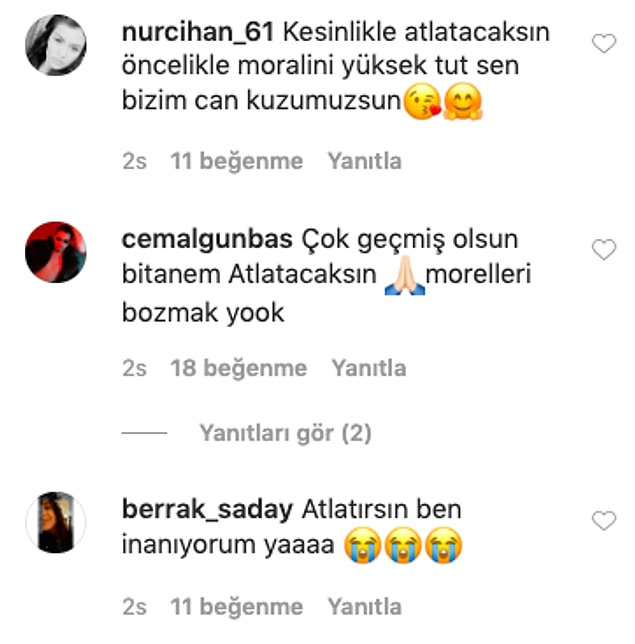Like berrak_saday's comment with the heart
The width and height of the screenshot is (635, 644).
point(604,520)
